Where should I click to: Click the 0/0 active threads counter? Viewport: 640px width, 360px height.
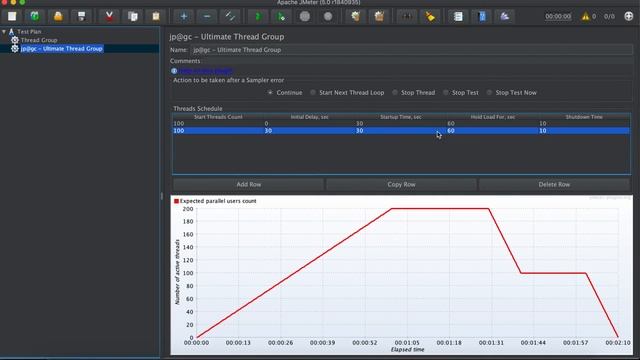[609, 17]
